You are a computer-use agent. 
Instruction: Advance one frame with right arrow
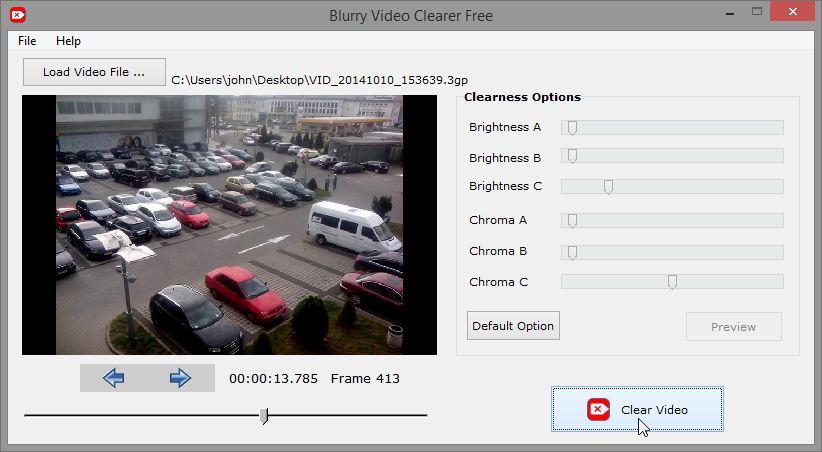point(180,378)
